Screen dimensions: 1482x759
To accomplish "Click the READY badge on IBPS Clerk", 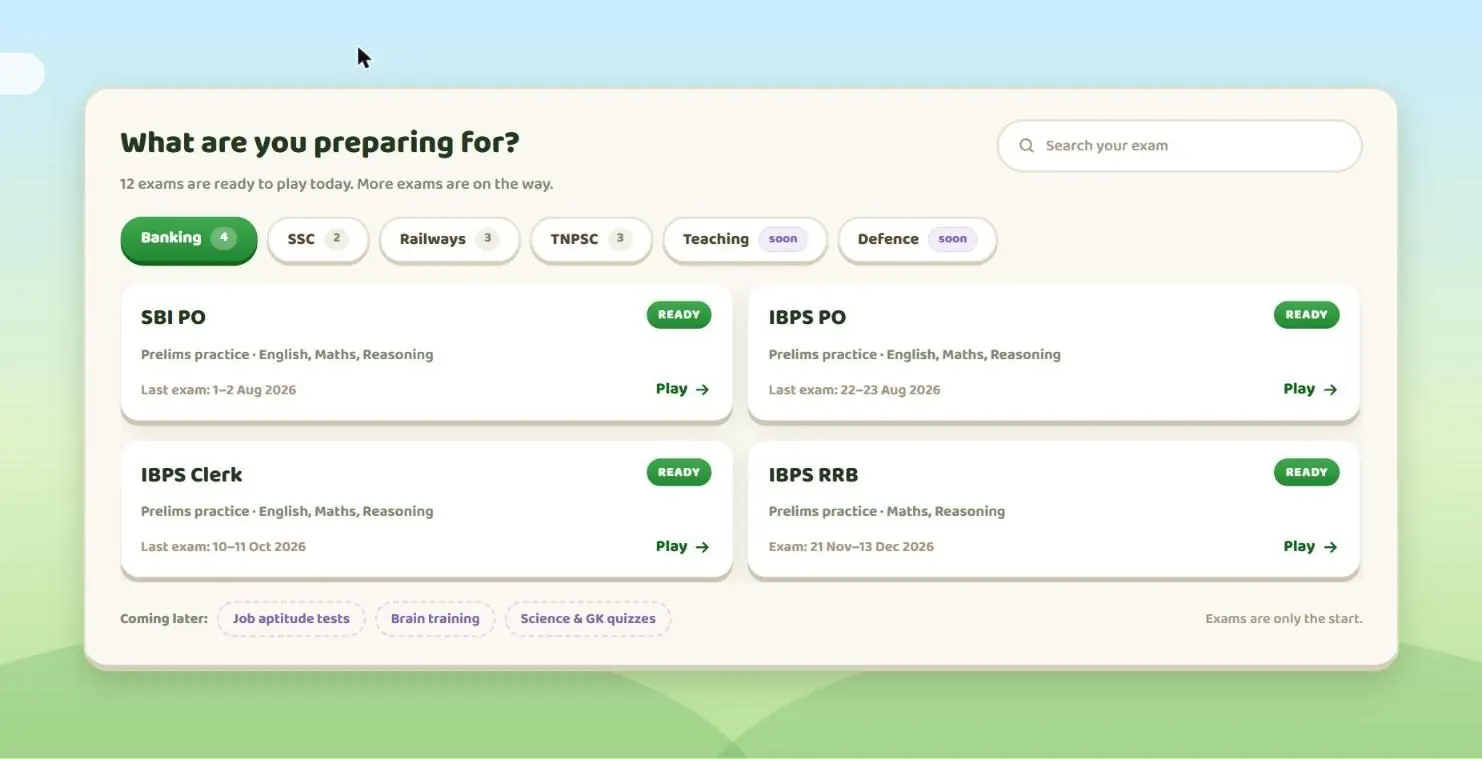I will coord(679,472).
